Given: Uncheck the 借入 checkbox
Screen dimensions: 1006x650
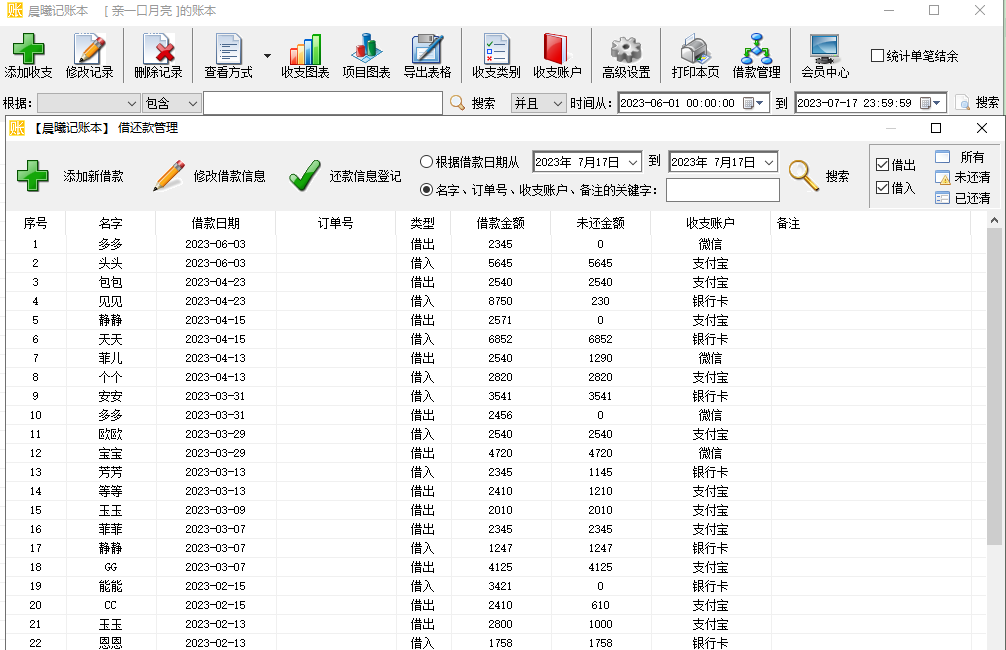Looking at the screenshot, I should (x=882, y=187).
